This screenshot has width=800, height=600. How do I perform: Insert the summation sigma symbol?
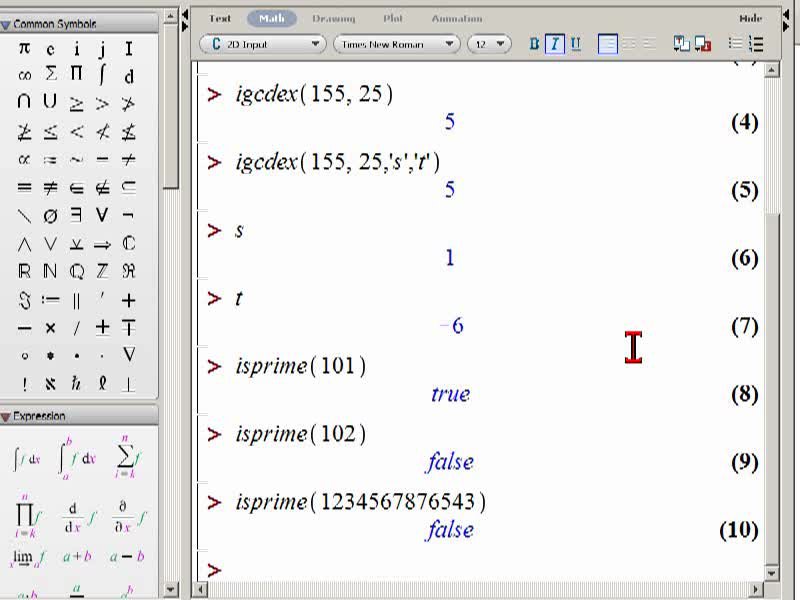point(50,74)
